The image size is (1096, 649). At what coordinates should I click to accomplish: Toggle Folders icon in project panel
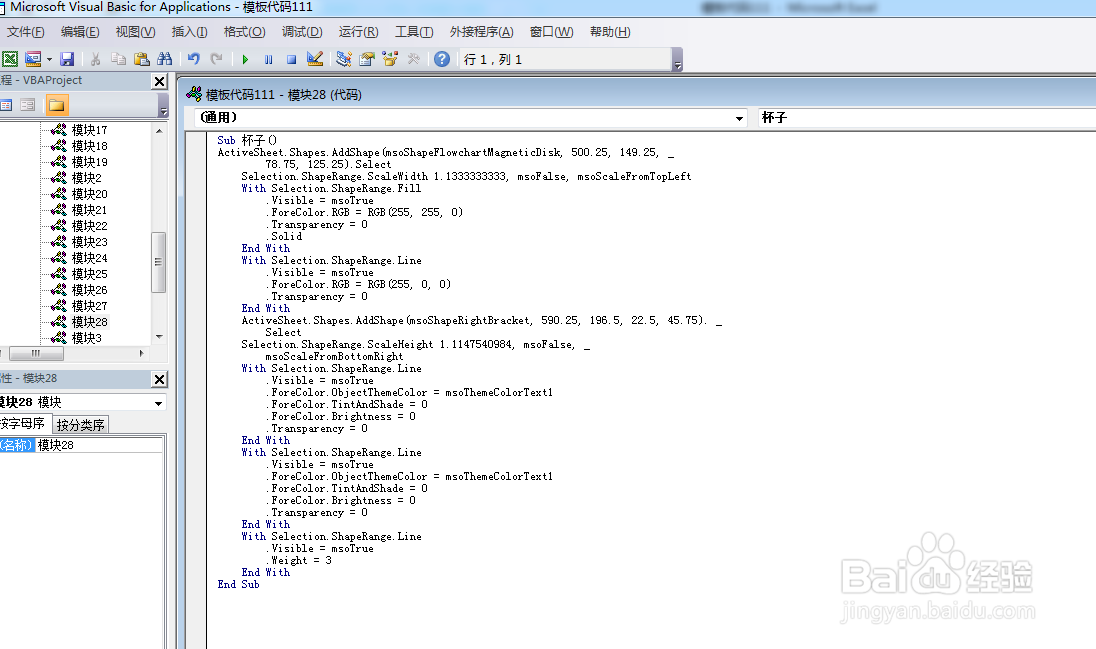pos(57,106)
